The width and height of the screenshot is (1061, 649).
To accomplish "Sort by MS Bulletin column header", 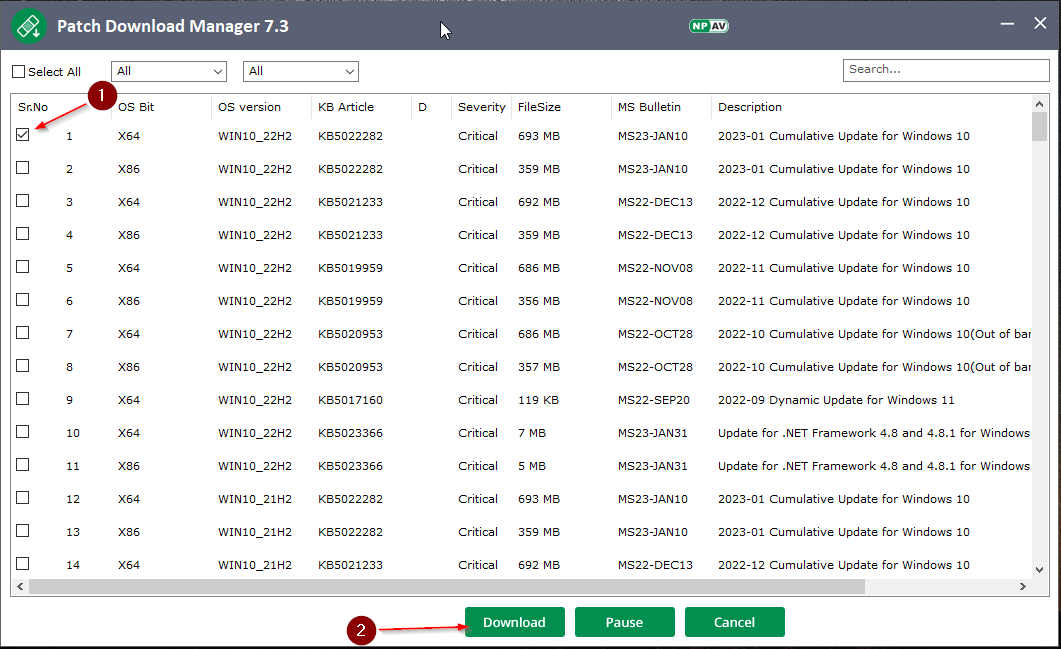I will point(649,107).
